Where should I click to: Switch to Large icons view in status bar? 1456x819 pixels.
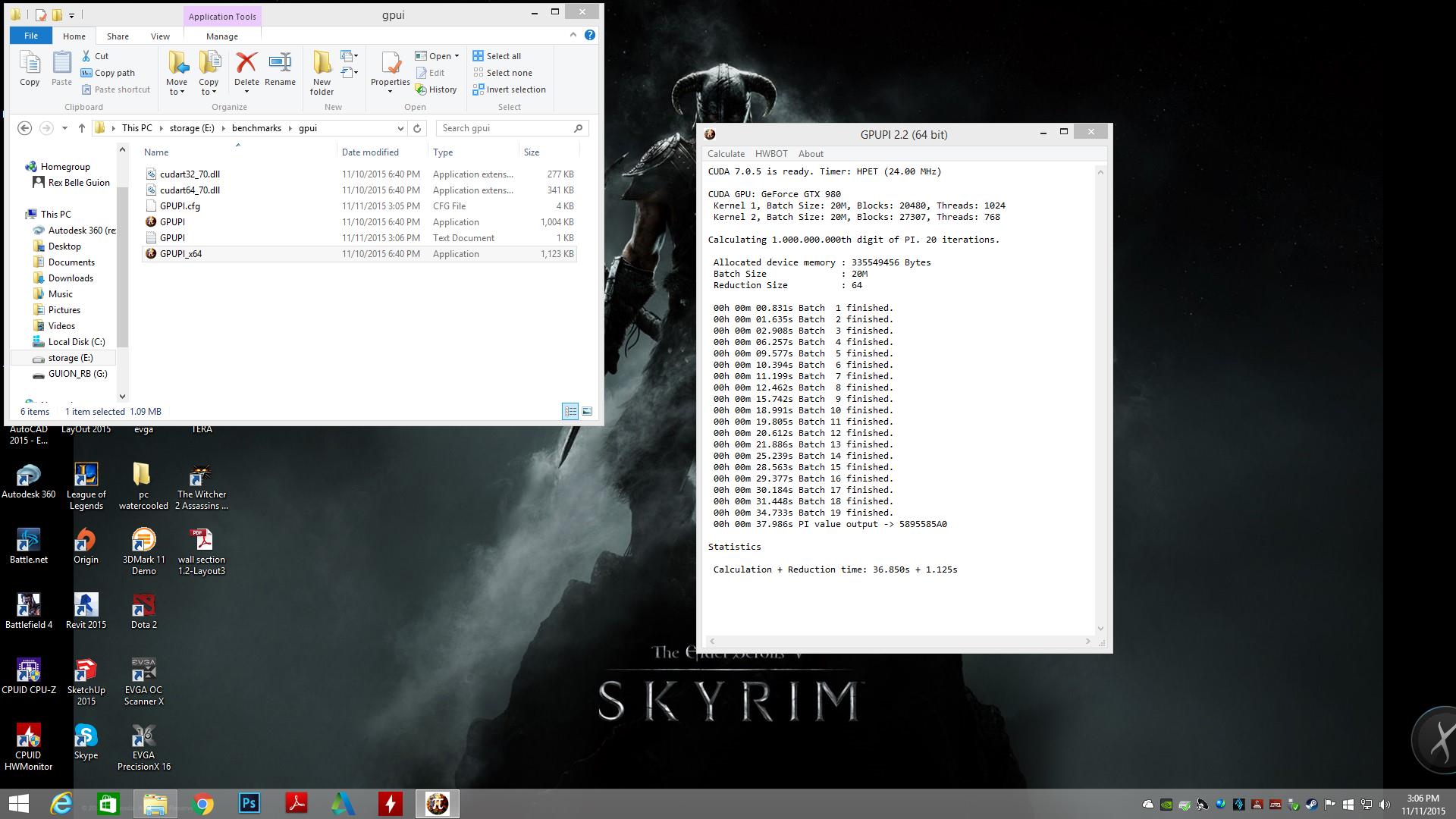(587, 411)
